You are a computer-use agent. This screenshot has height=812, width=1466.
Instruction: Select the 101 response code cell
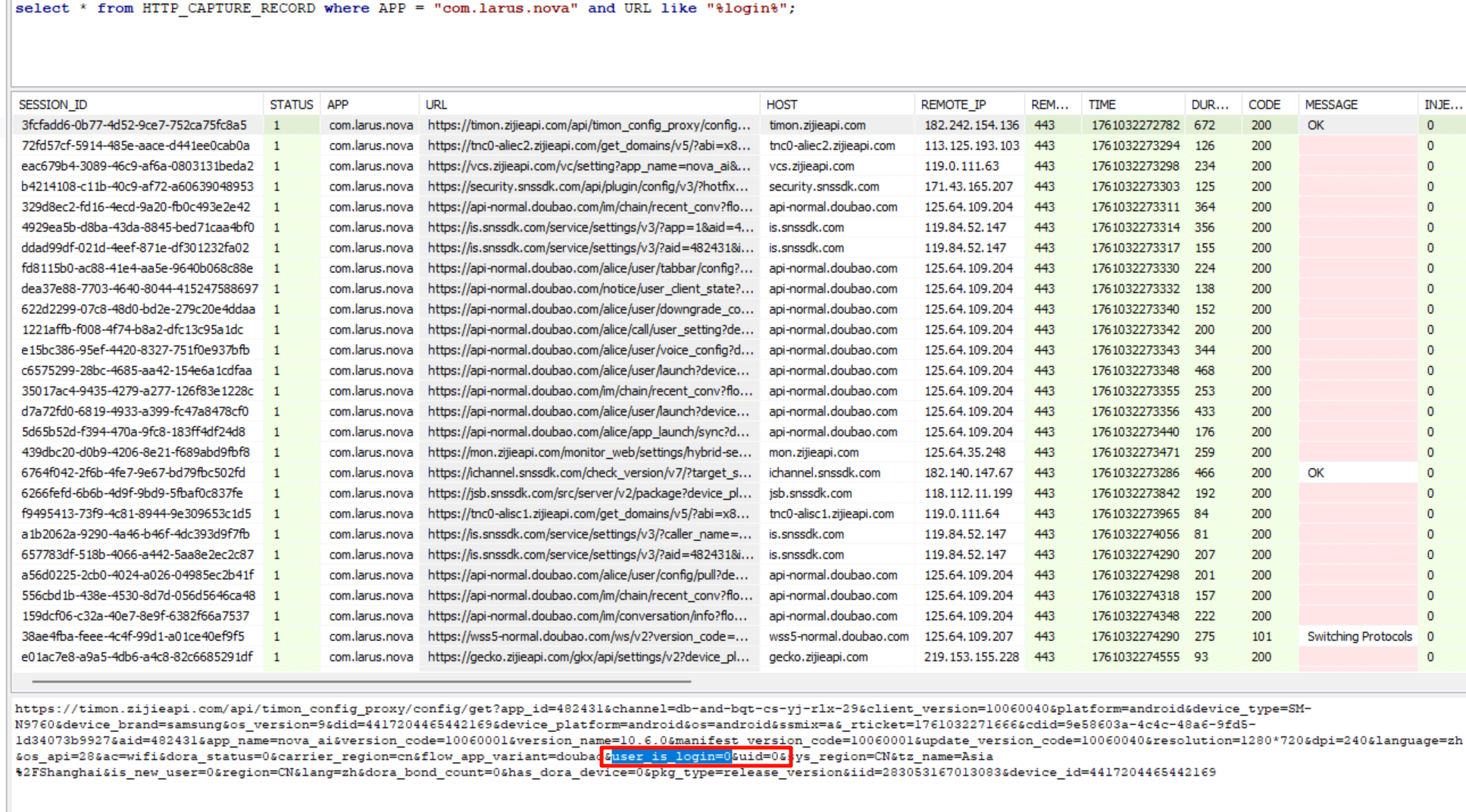click(x=1261, y=637)
